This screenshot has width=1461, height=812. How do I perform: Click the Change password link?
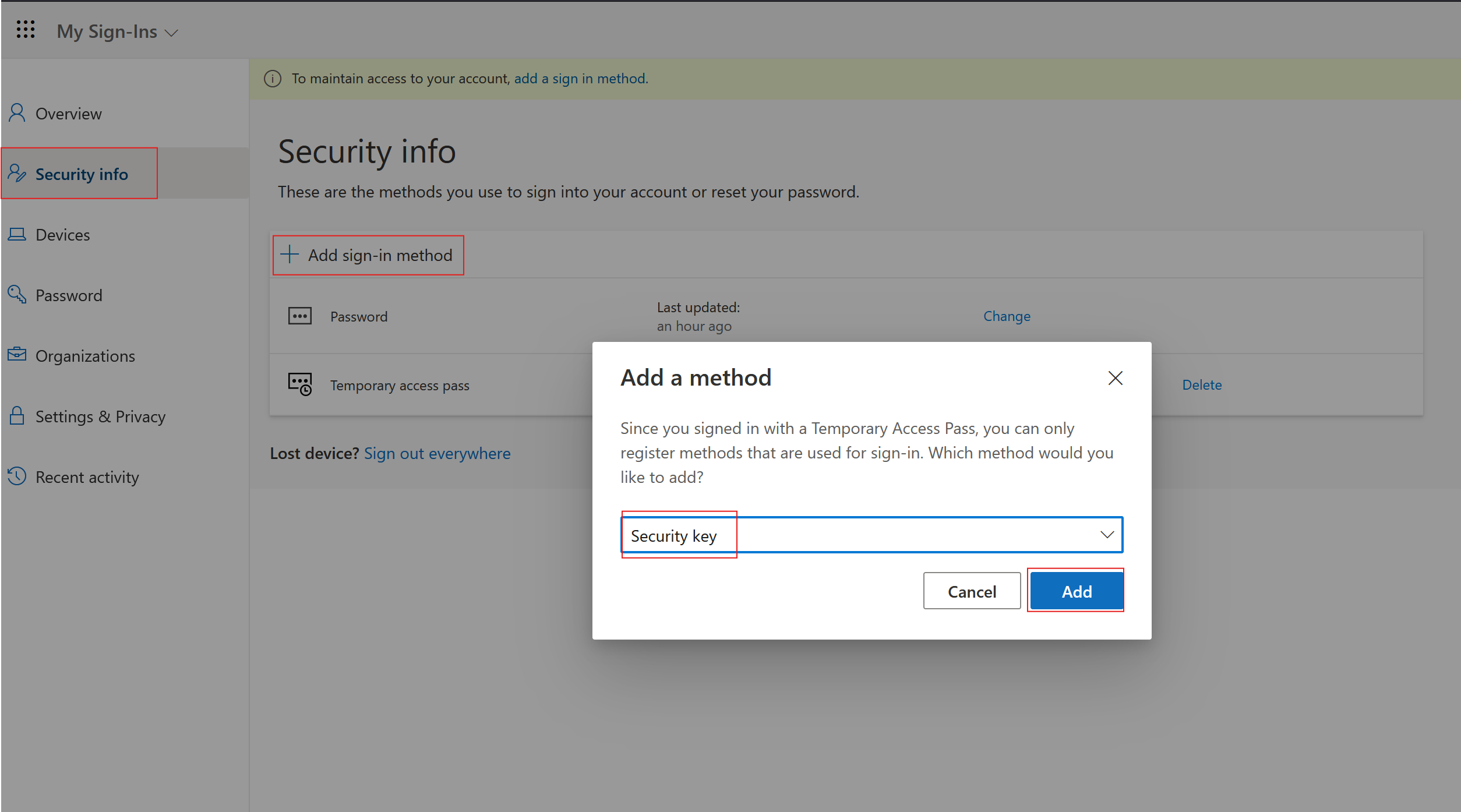(1007, 316)
